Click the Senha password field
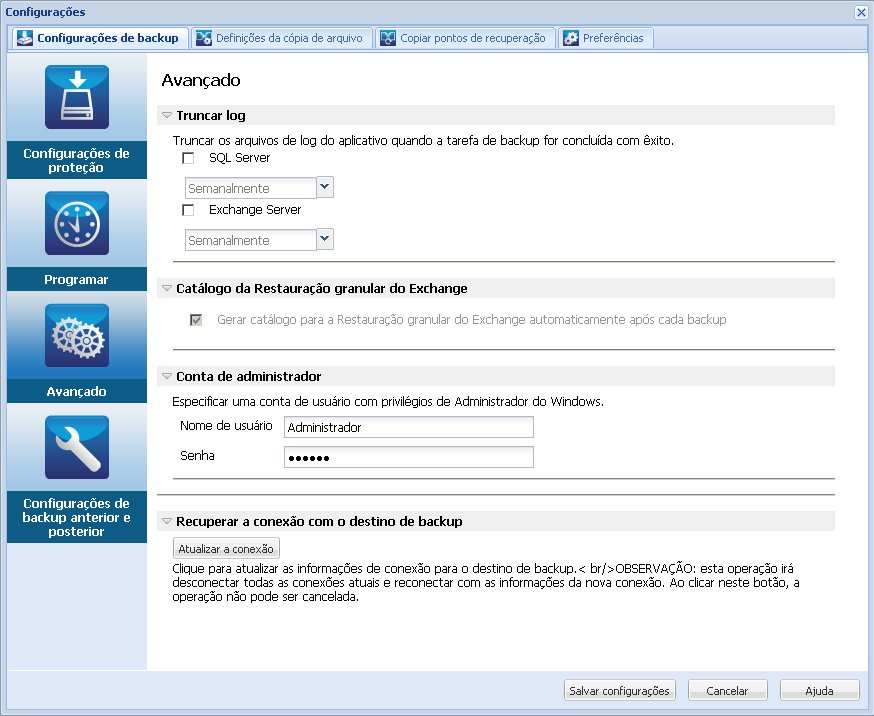 (409, 457)
